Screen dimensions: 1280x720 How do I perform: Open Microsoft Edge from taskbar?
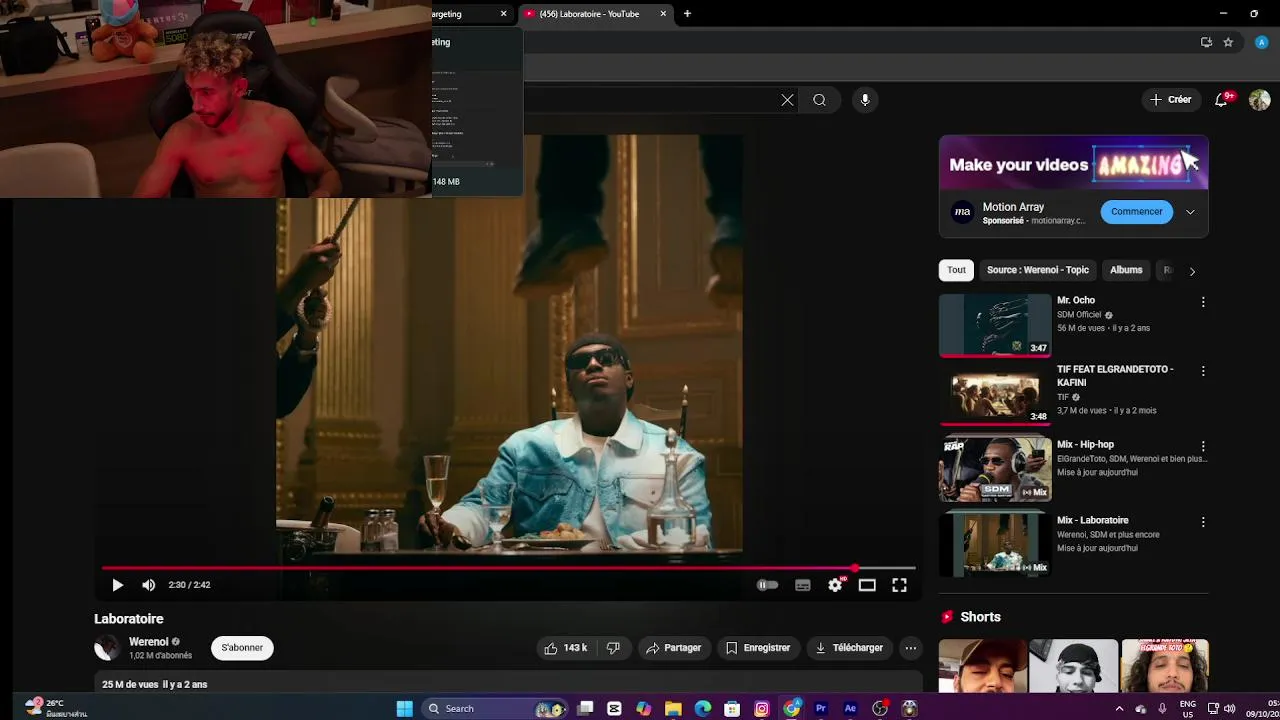[x=702, y=708]
